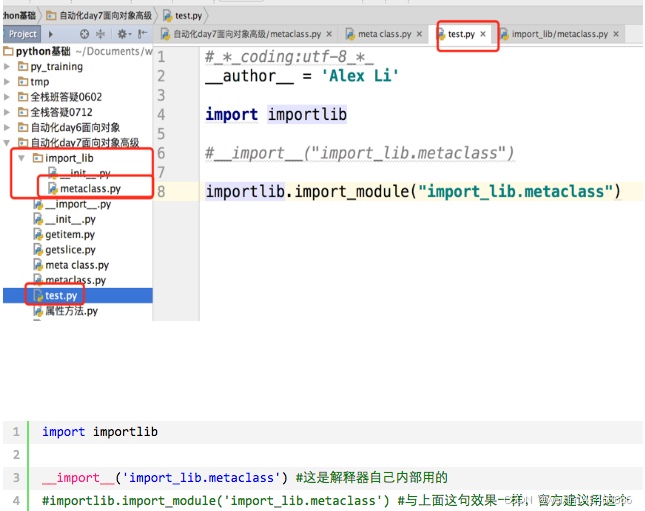Click the 属性方法.py Python file icon
Screen dimensions: 645x511
point(38,311)
